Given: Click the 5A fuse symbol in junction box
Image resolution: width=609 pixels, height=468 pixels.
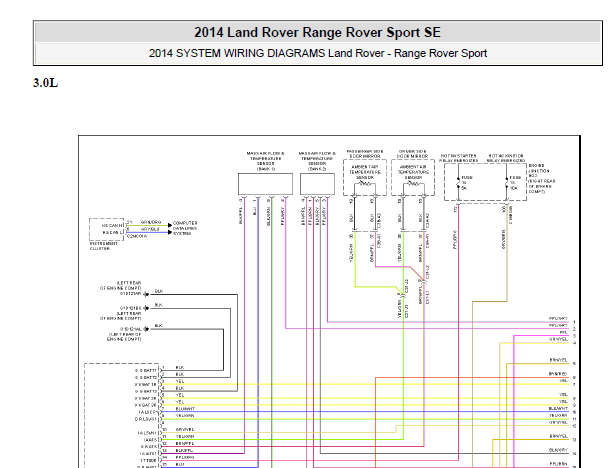Looking at the screenshot, I should [x=458, y=183].
